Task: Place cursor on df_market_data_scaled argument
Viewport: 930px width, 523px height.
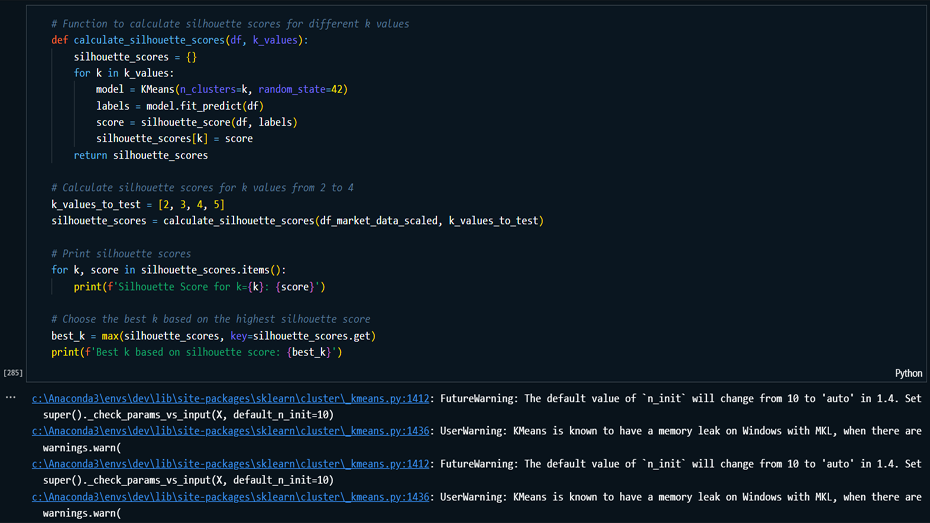Action: pos(378,220)
